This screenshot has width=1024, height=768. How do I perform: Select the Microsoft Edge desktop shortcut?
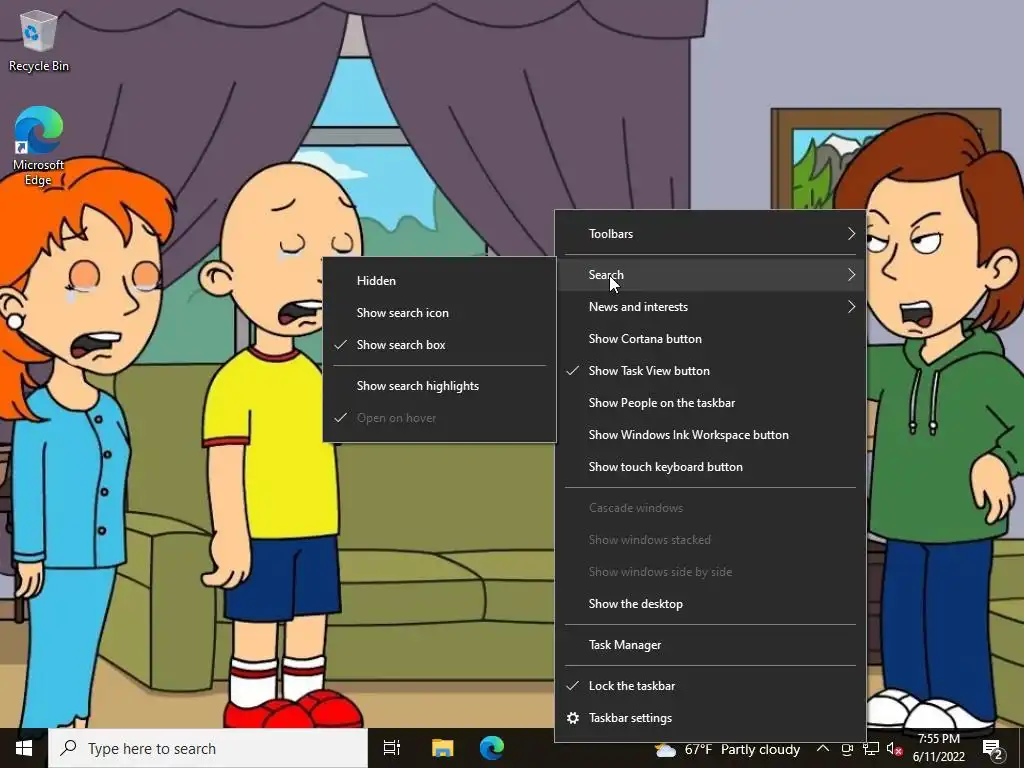39,145
